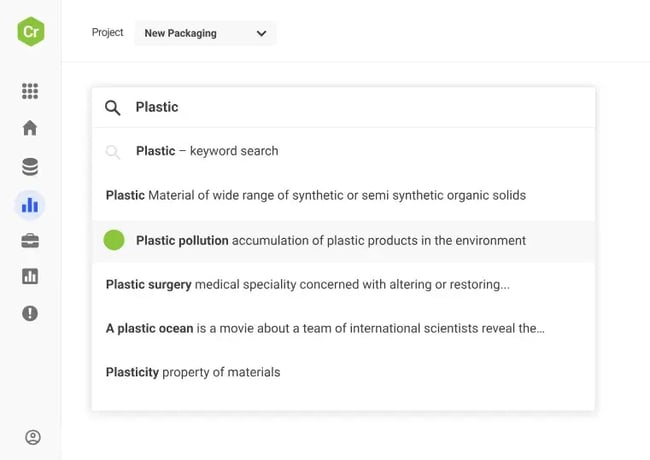The height and width of the screenshot is (460, 650).
Task: Select the bar chart analytics icon
Action: point(30,205)
